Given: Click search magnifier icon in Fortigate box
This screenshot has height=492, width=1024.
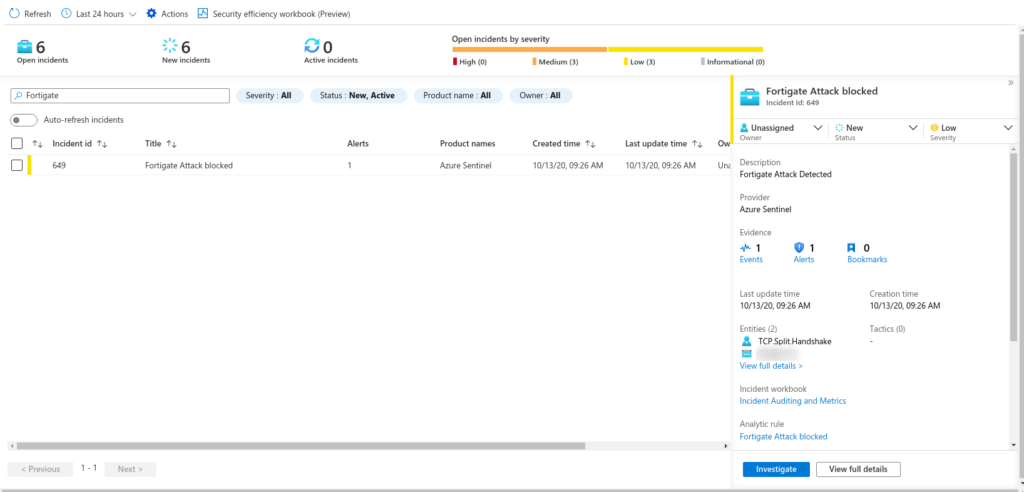Looking at the screenshot, I should 18,95.
